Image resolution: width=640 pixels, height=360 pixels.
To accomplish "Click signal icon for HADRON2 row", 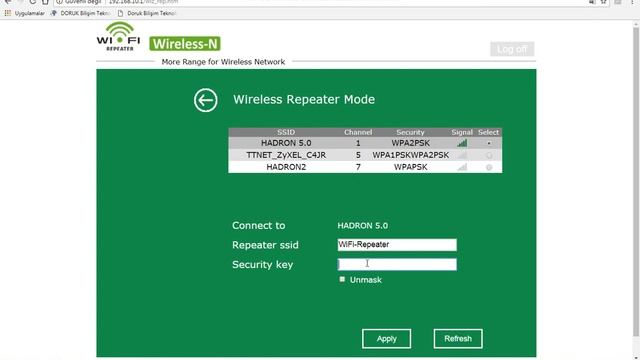I will click(462, 167).
